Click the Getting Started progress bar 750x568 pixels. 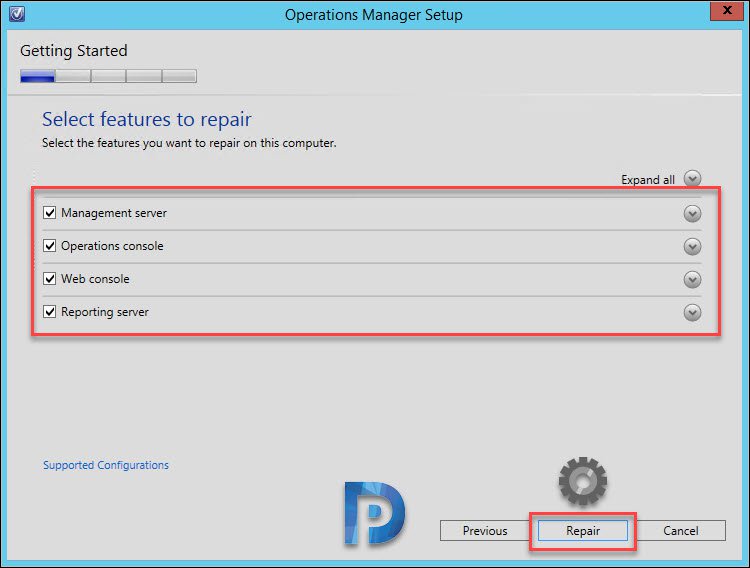coord(108,76)
